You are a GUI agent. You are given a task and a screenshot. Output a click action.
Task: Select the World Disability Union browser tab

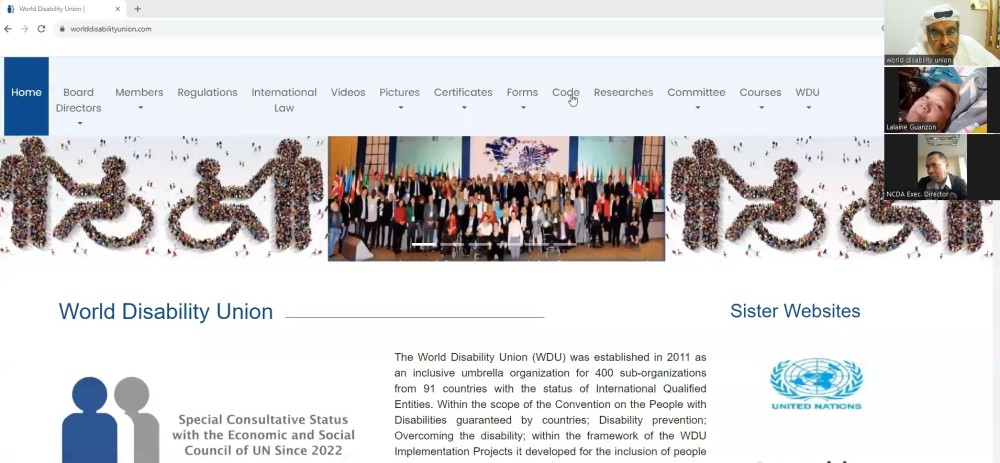tap(62, 9)
